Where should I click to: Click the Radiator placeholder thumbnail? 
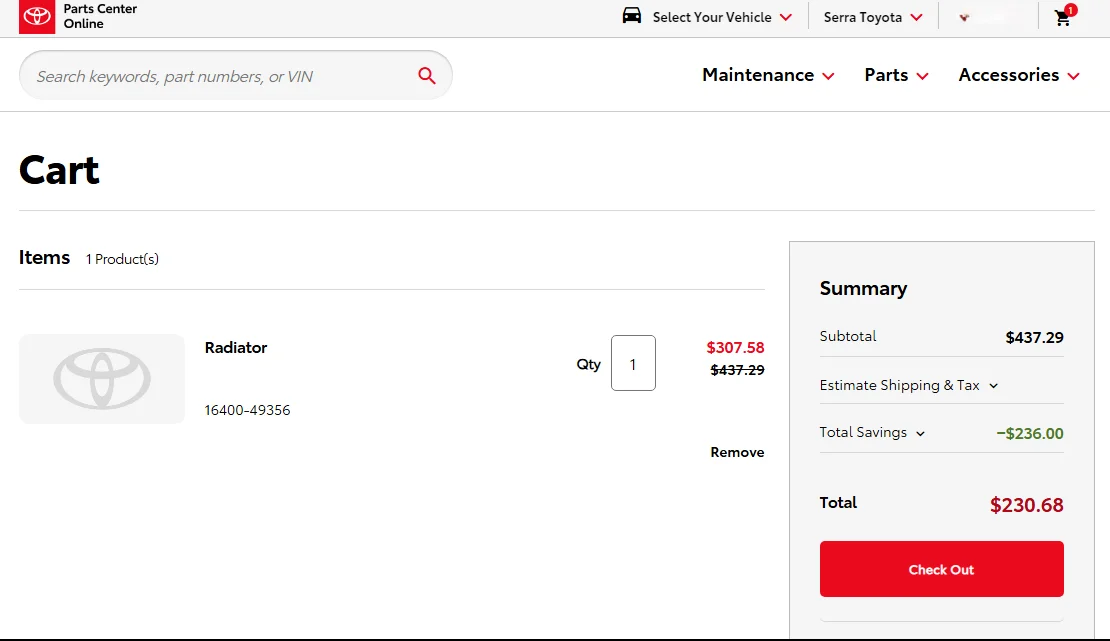pos(102,379)
